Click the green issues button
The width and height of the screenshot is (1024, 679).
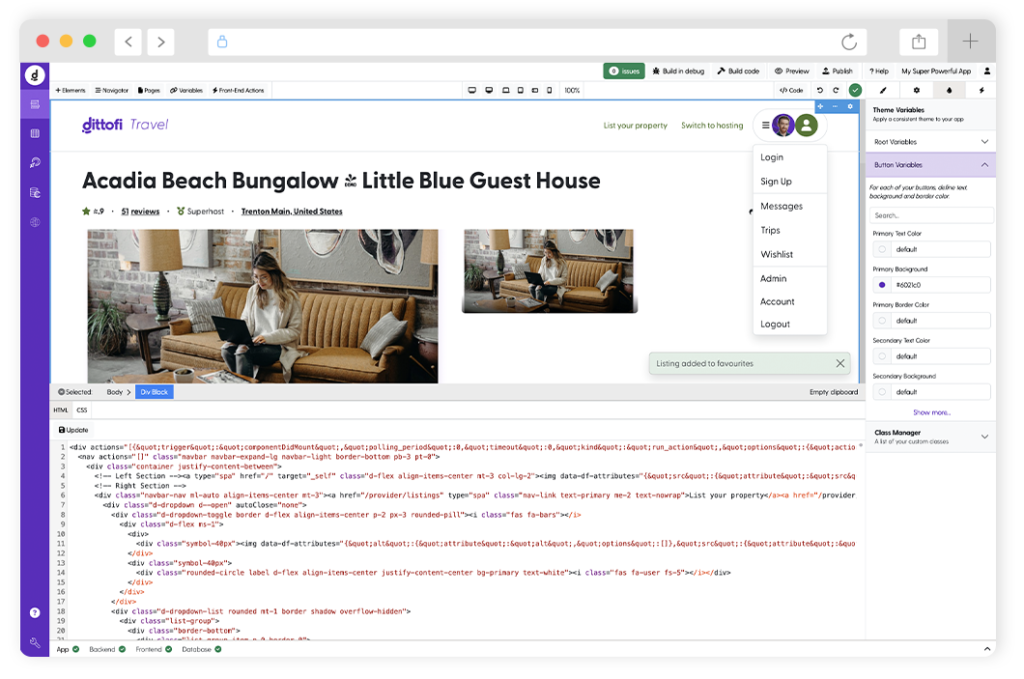[624, 71]
